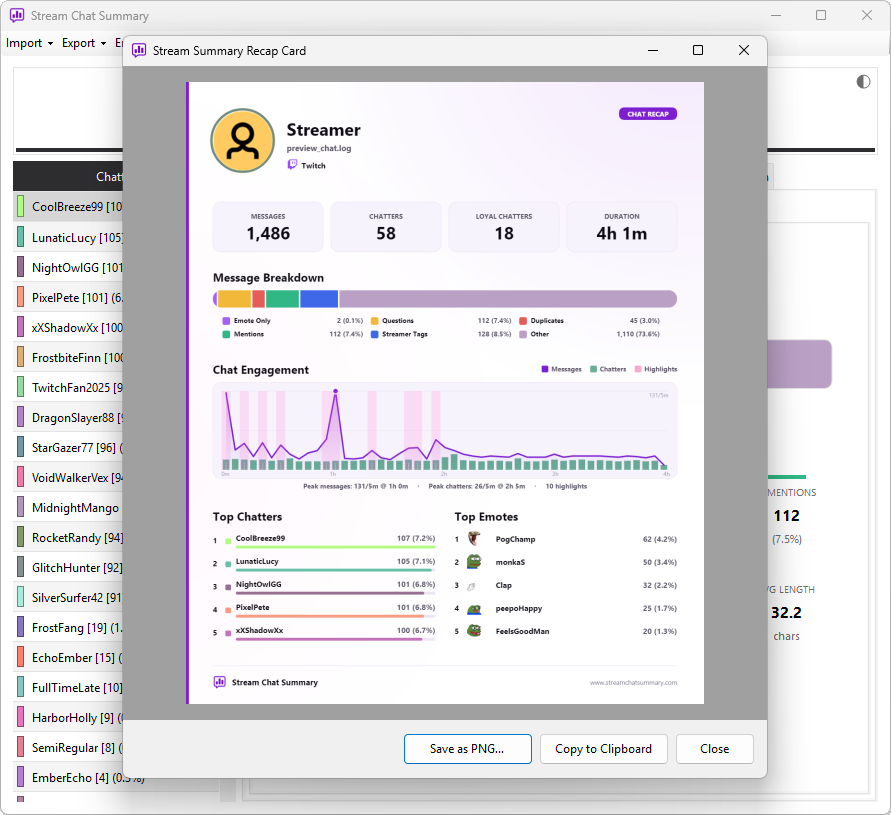Click the Stream Chat Summary app icon in title bar
Image resolution: width=891 pixels, height=815 pixels.
tap(17, 15)
